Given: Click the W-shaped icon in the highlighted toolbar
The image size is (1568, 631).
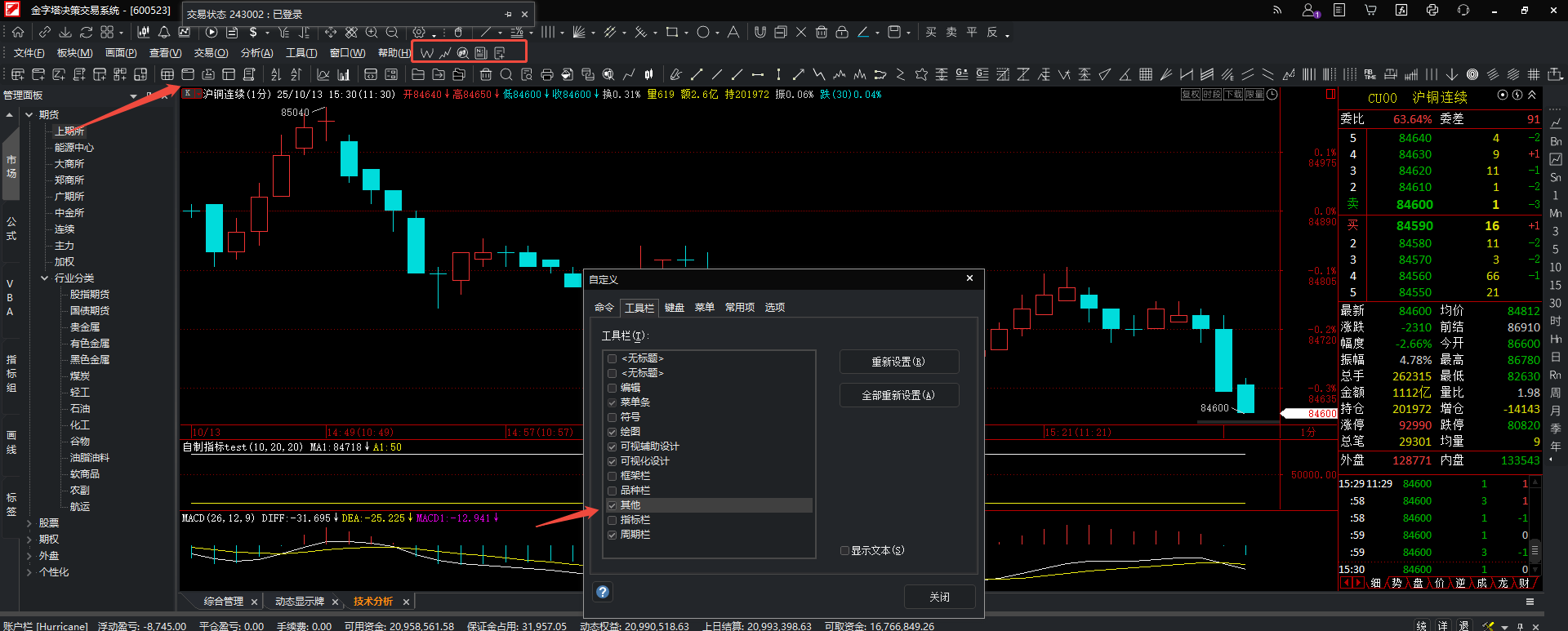Looking at the screenshot, I should click(x=426, y=53).
